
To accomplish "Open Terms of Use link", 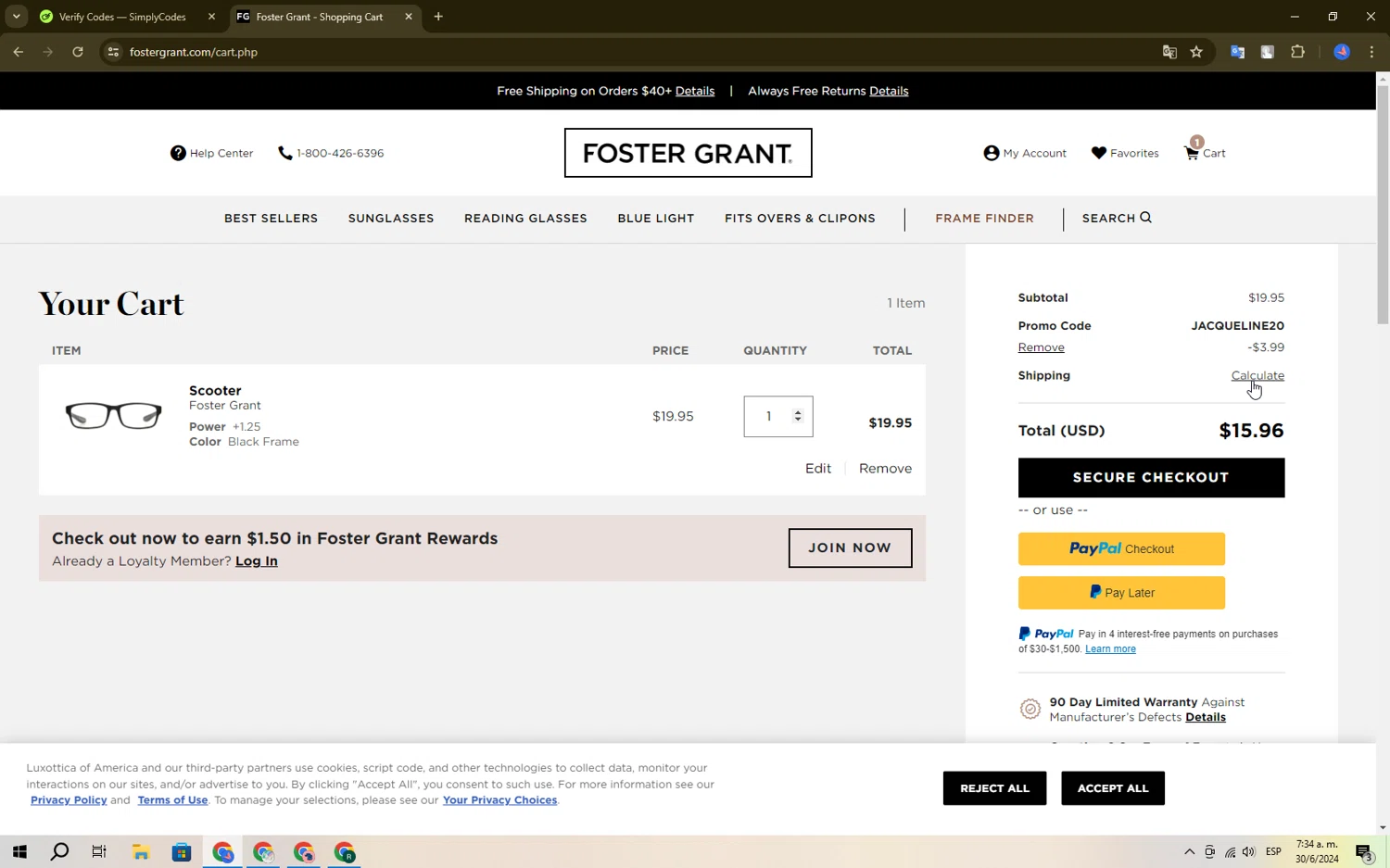I will coord(172,800).
